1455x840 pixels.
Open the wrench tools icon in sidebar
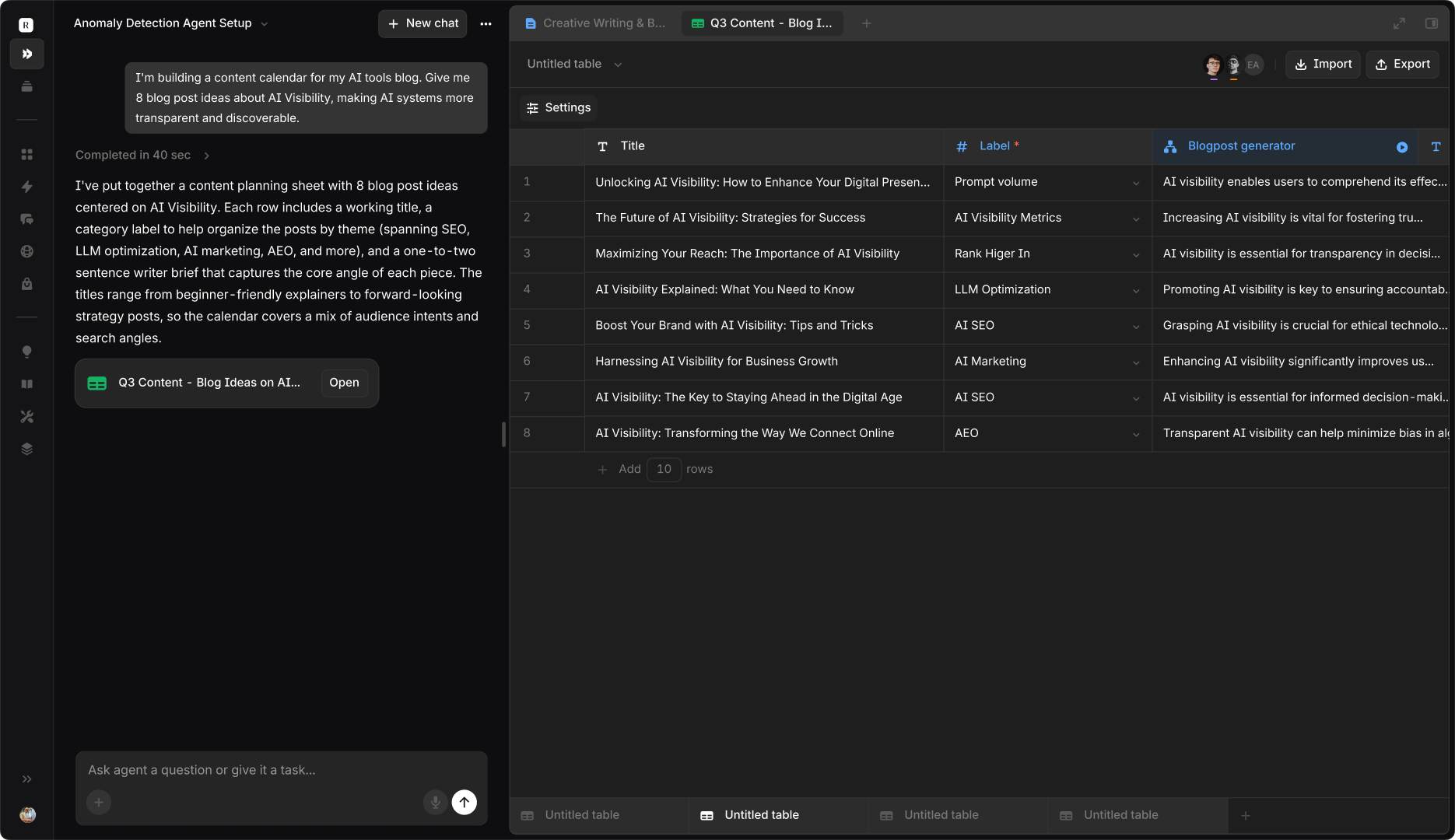tap(26, 417)
